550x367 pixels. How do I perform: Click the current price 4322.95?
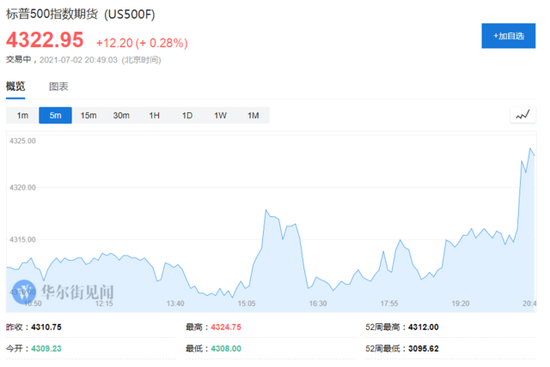tap(45, 40)
